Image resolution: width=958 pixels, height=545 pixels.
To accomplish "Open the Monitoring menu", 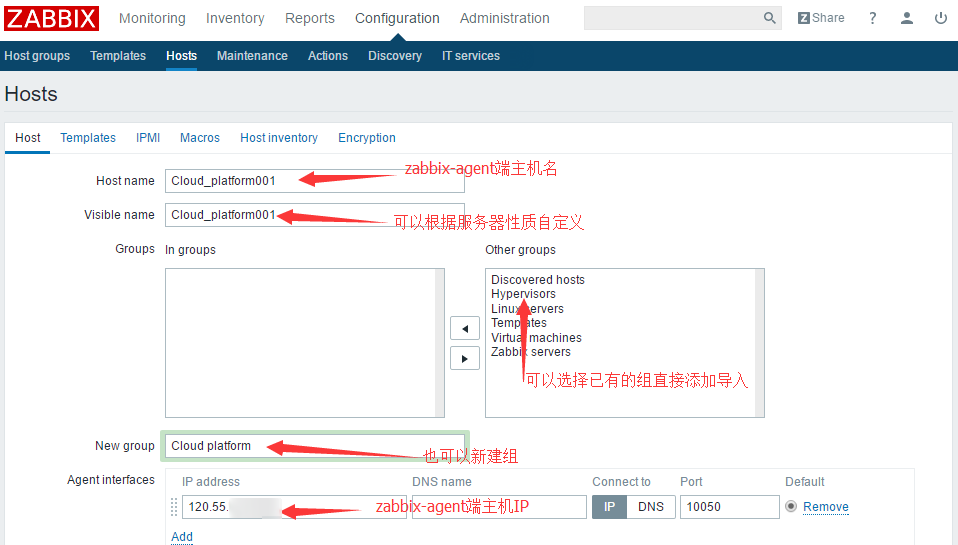I will [x=152, y=18].
